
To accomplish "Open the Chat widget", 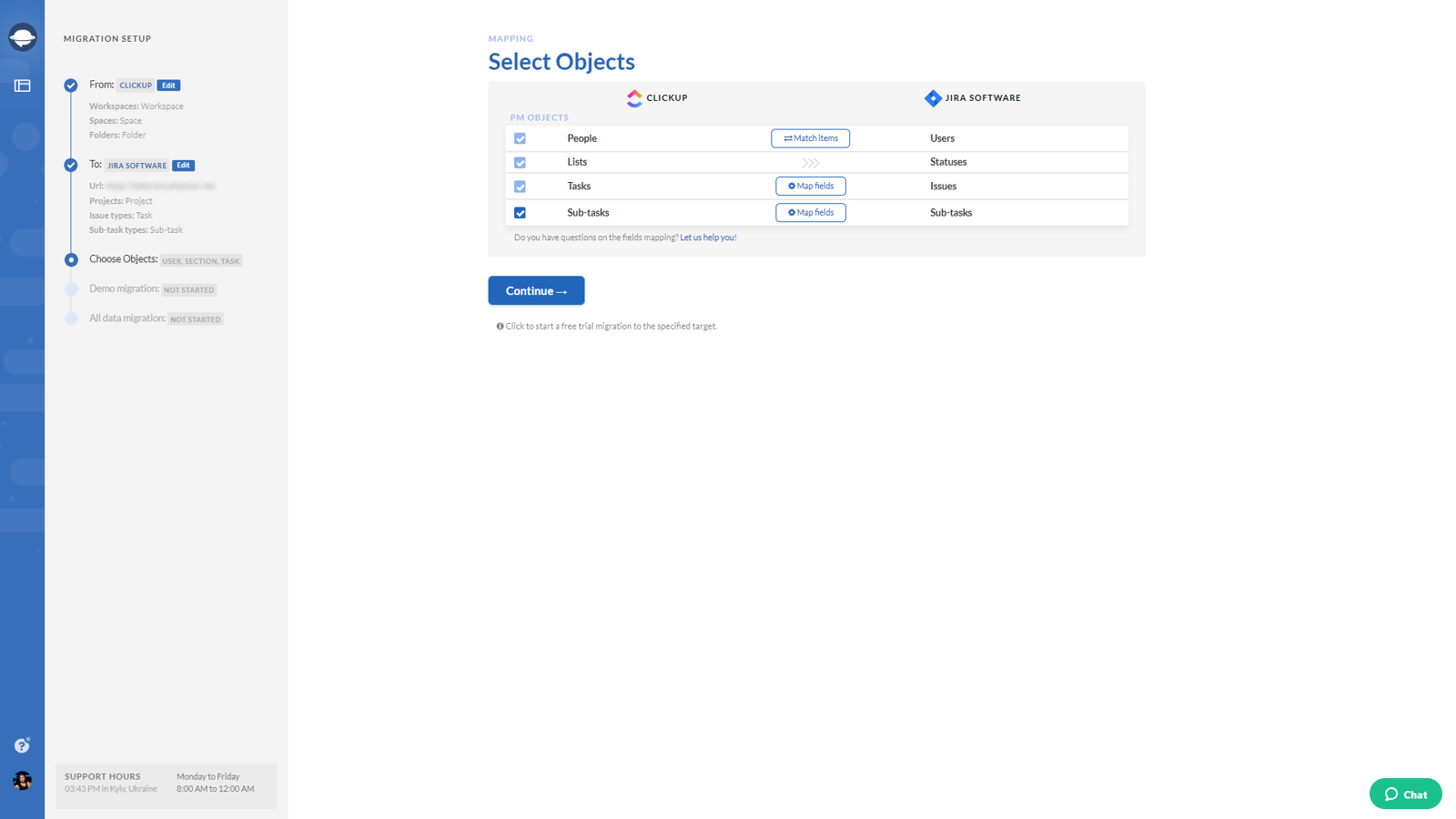I will 1406,794.
